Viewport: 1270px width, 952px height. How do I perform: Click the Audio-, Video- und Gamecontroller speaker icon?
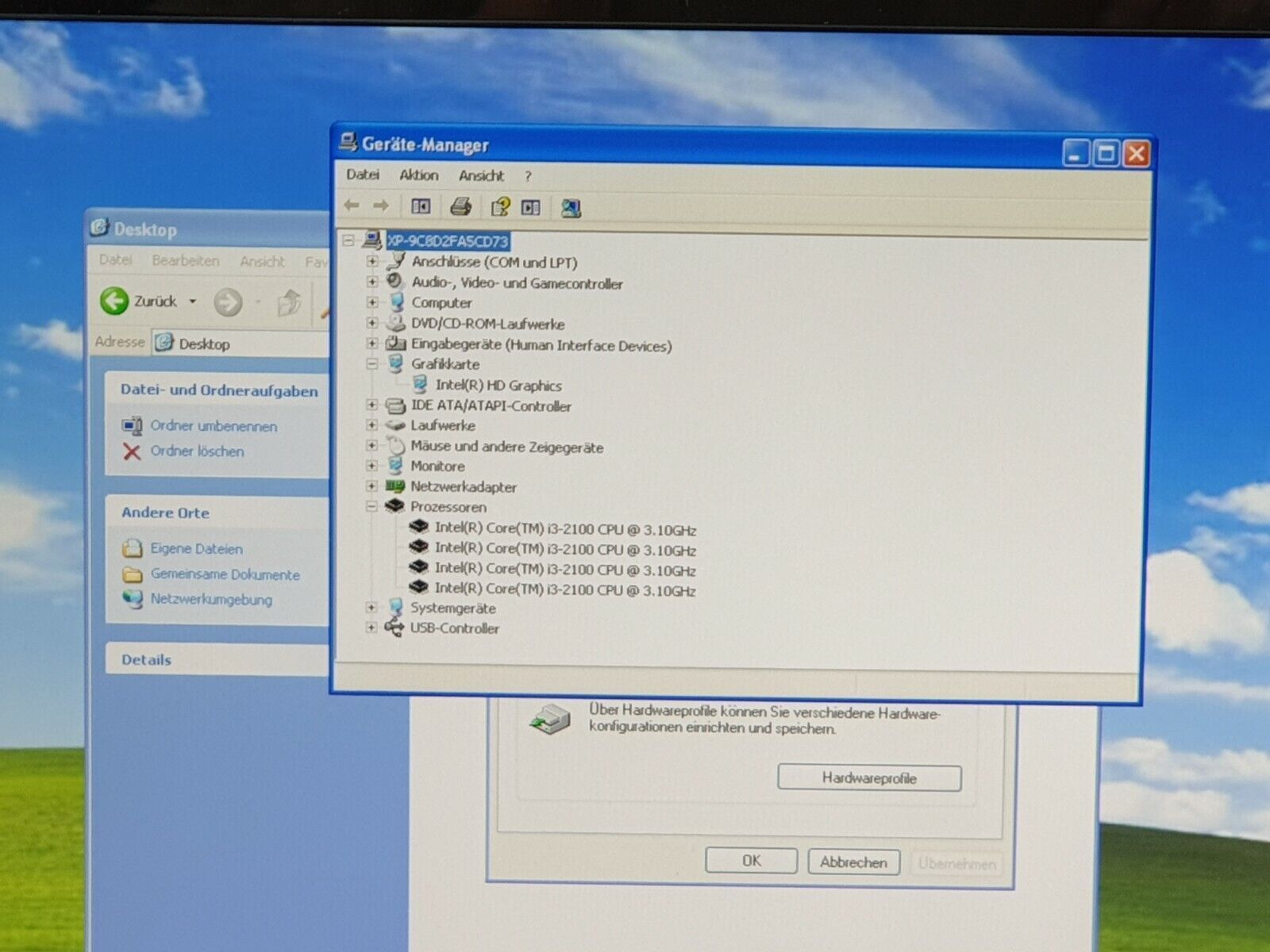[x=395, y=281]
